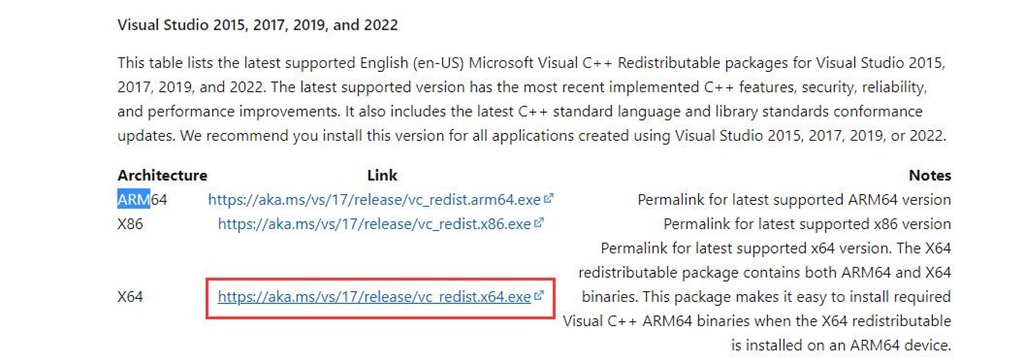The width and height of the screenshot is (1024, 364).
Task: Select the Link column header
Action: [382, 175]
